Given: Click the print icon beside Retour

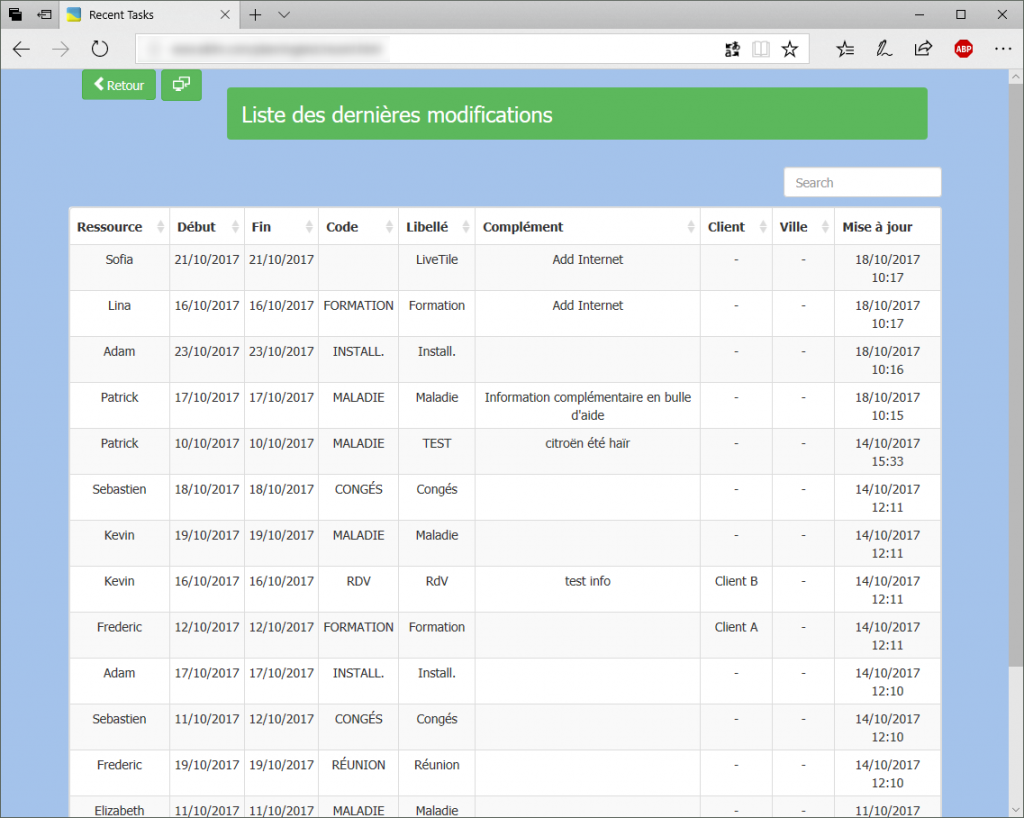Looking at the screenshot, I should 181,85.
